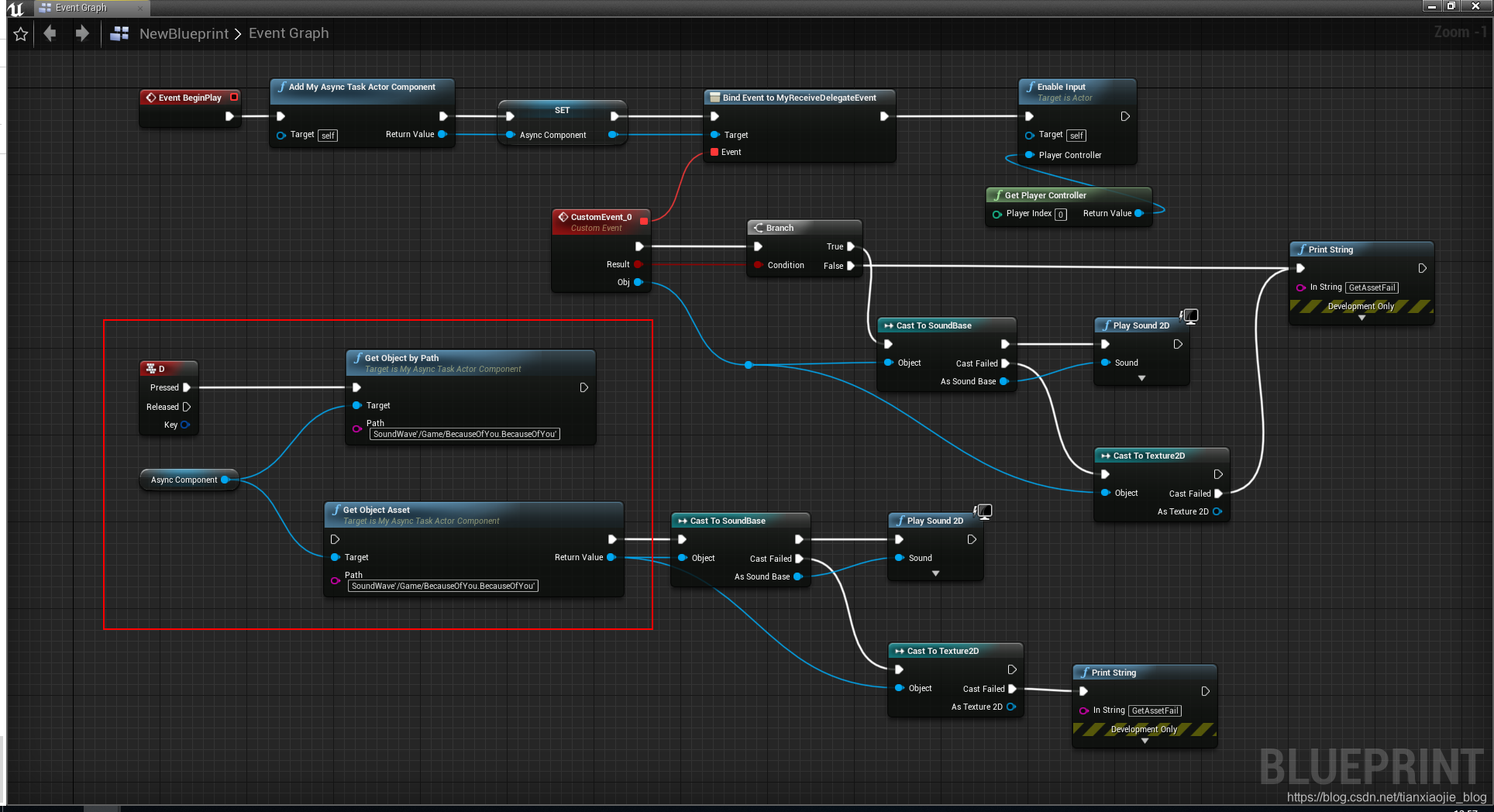
Task: Go back with the left arrow
Action: (50, 33)
